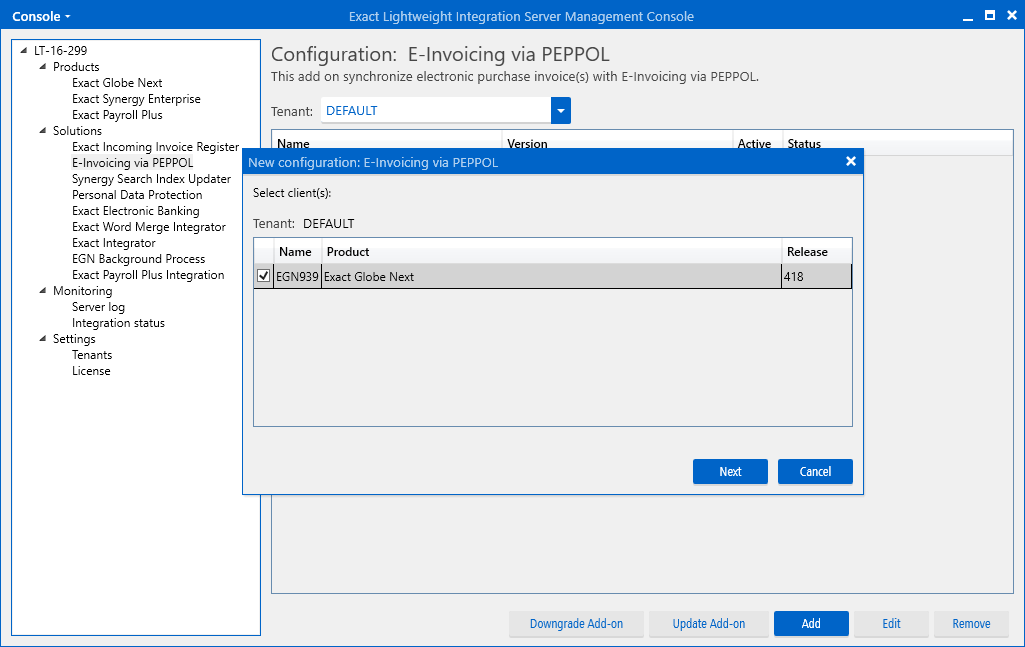The height and width of the screenshot is (647, 1025).
Task: Click the Edit button
Action: click(891, 623)
